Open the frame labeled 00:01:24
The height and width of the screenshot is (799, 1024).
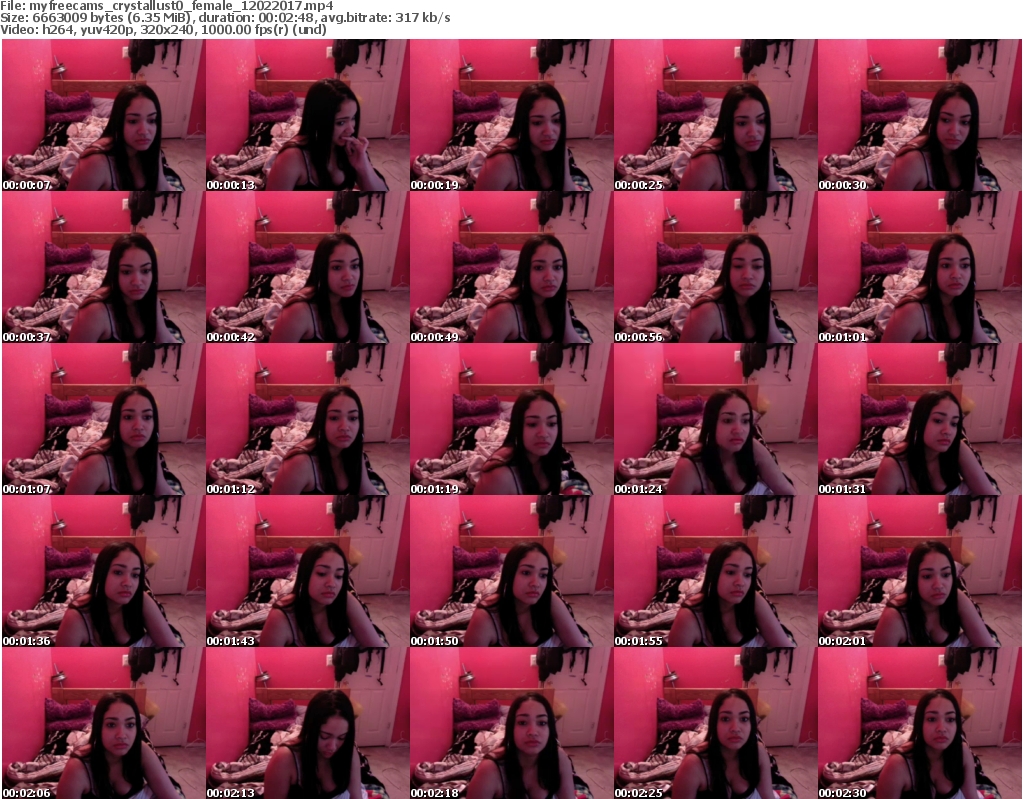(715, 419)
